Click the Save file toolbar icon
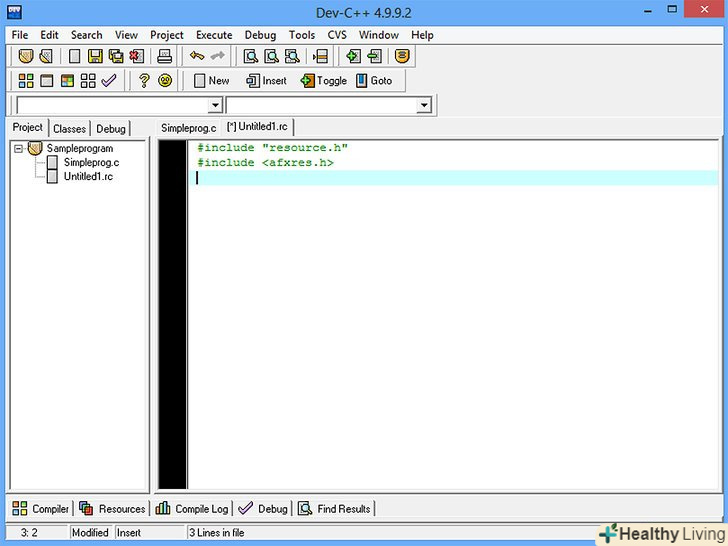 coord(95,56)
